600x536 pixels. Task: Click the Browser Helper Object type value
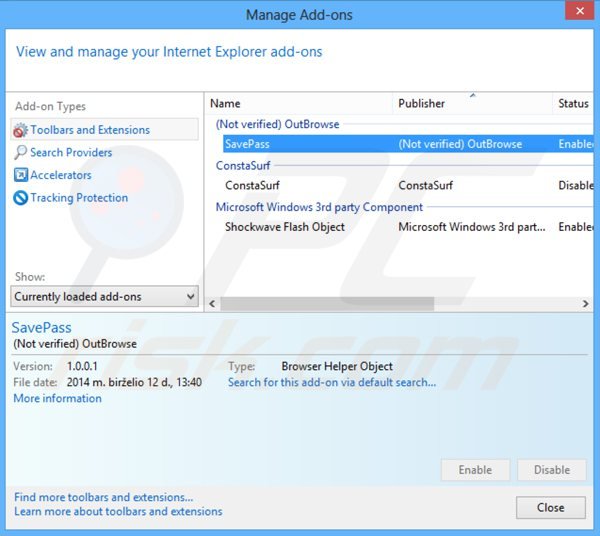coord(337,367)
